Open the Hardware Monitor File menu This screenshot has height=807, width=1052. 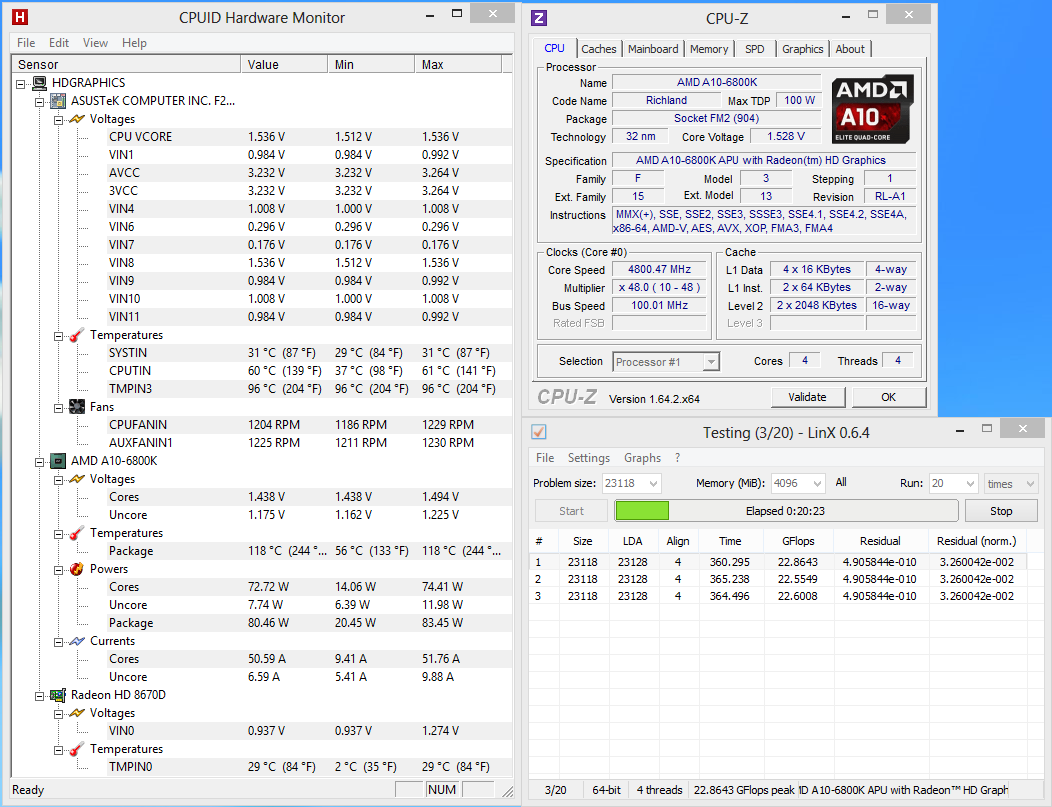[x=26, y=43]
